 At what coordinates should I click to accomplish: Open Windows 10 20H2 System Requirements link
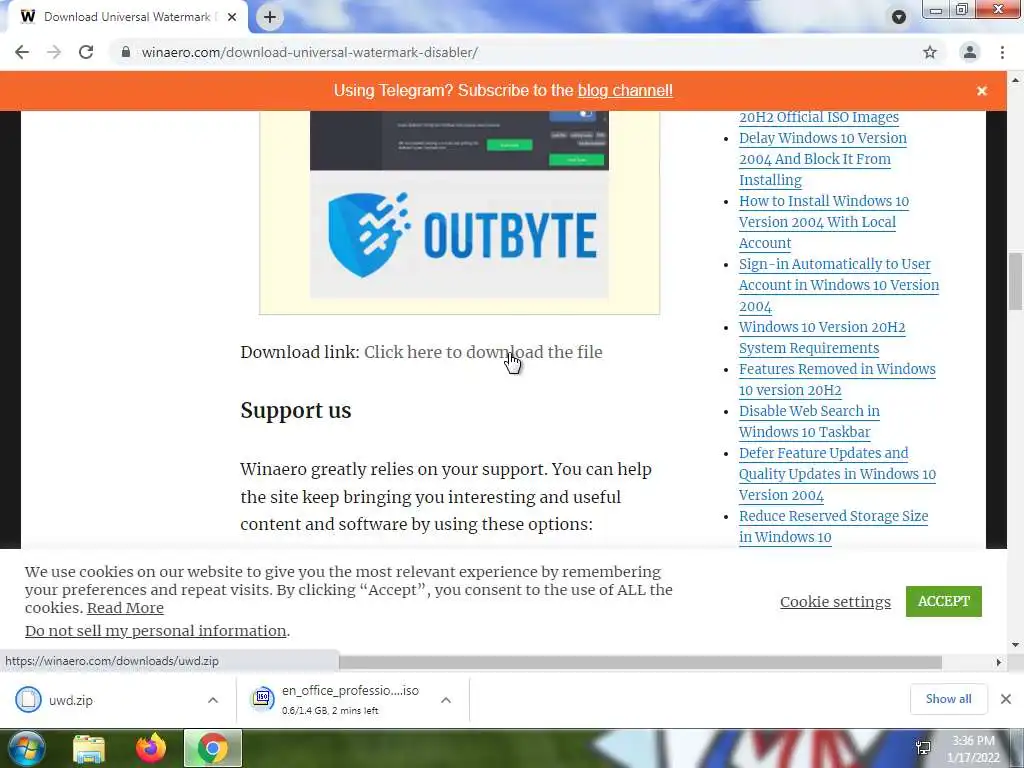[x=822, y=338]
